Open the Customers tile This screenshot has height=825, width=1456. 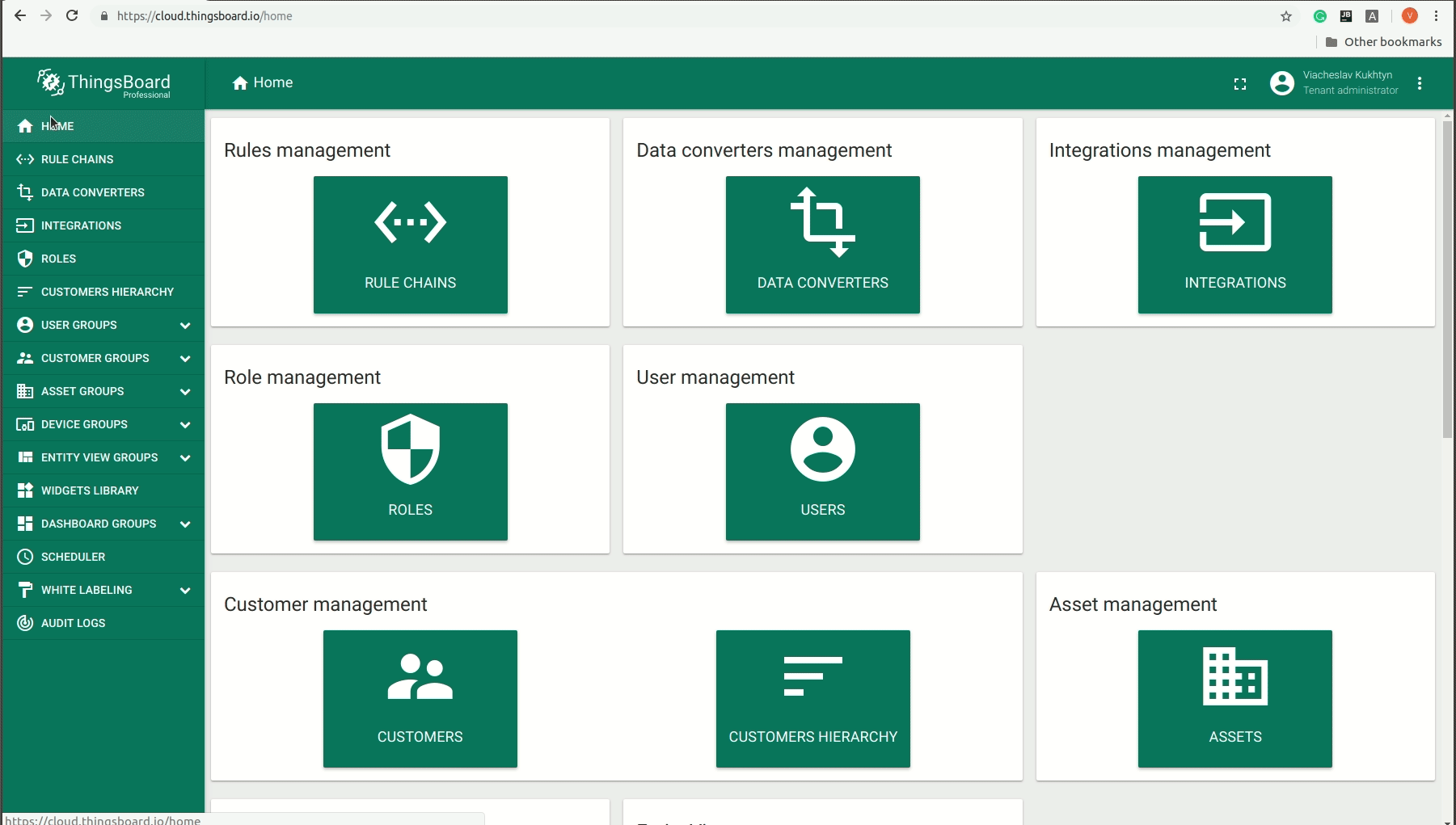420,698
